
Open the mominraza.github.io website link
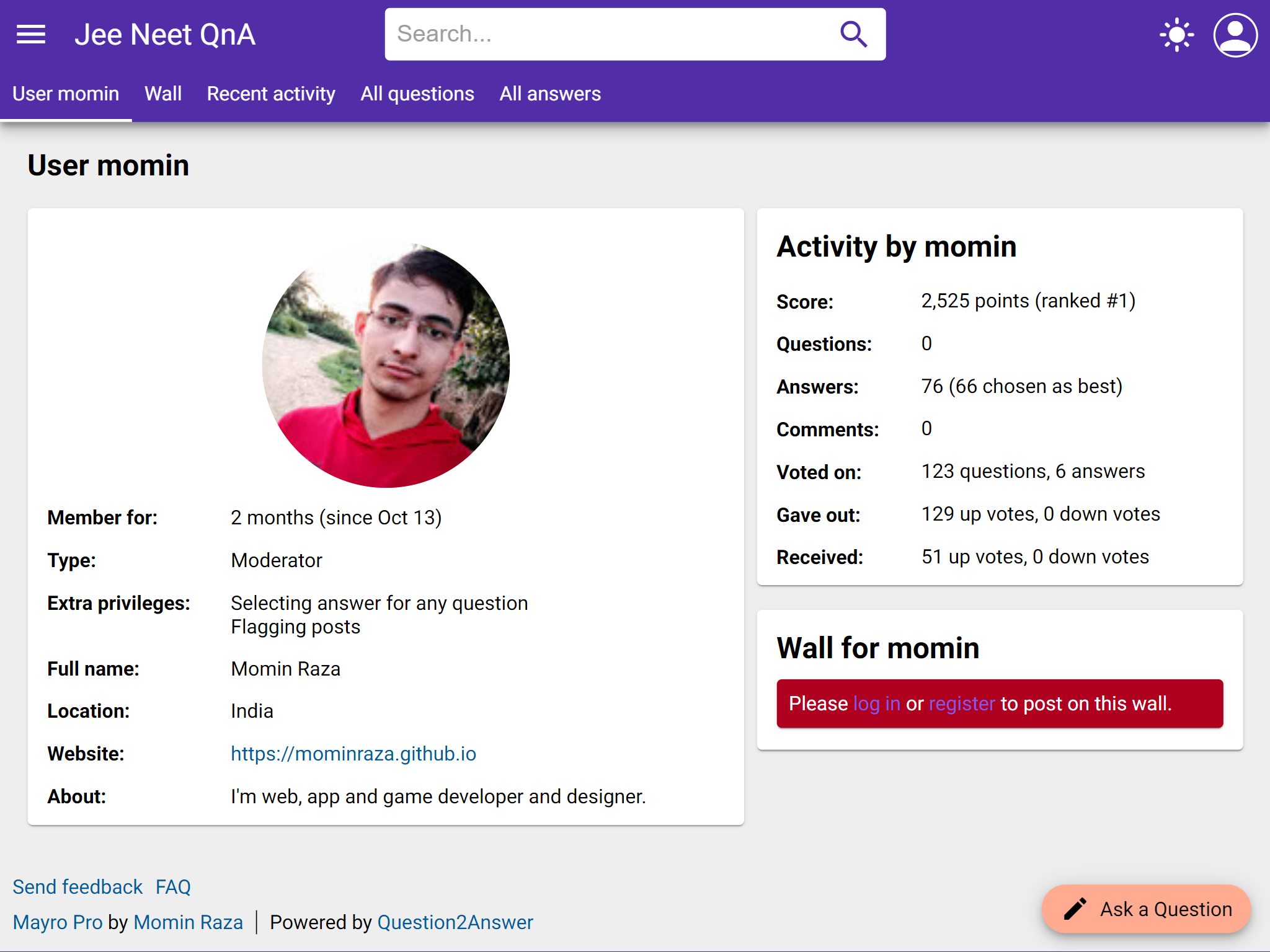353,754
